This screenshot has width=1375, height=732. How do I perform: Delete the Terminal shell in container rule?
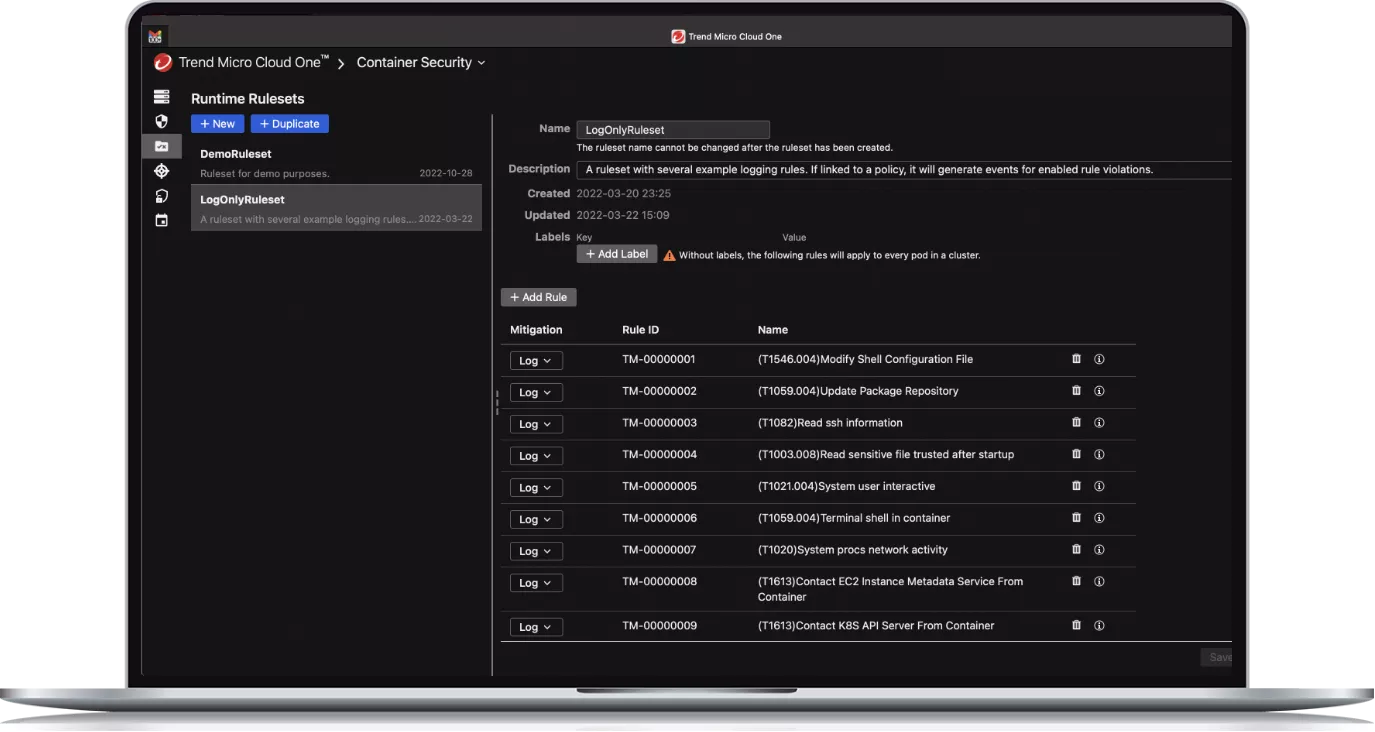point(1076,518)
